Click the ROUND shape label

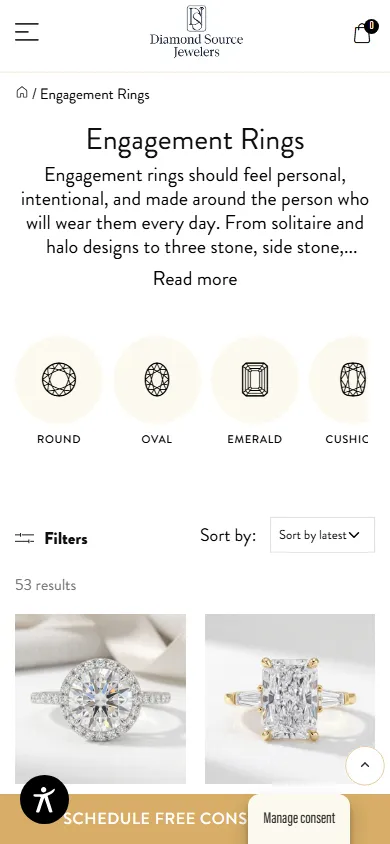pos(59,439)
